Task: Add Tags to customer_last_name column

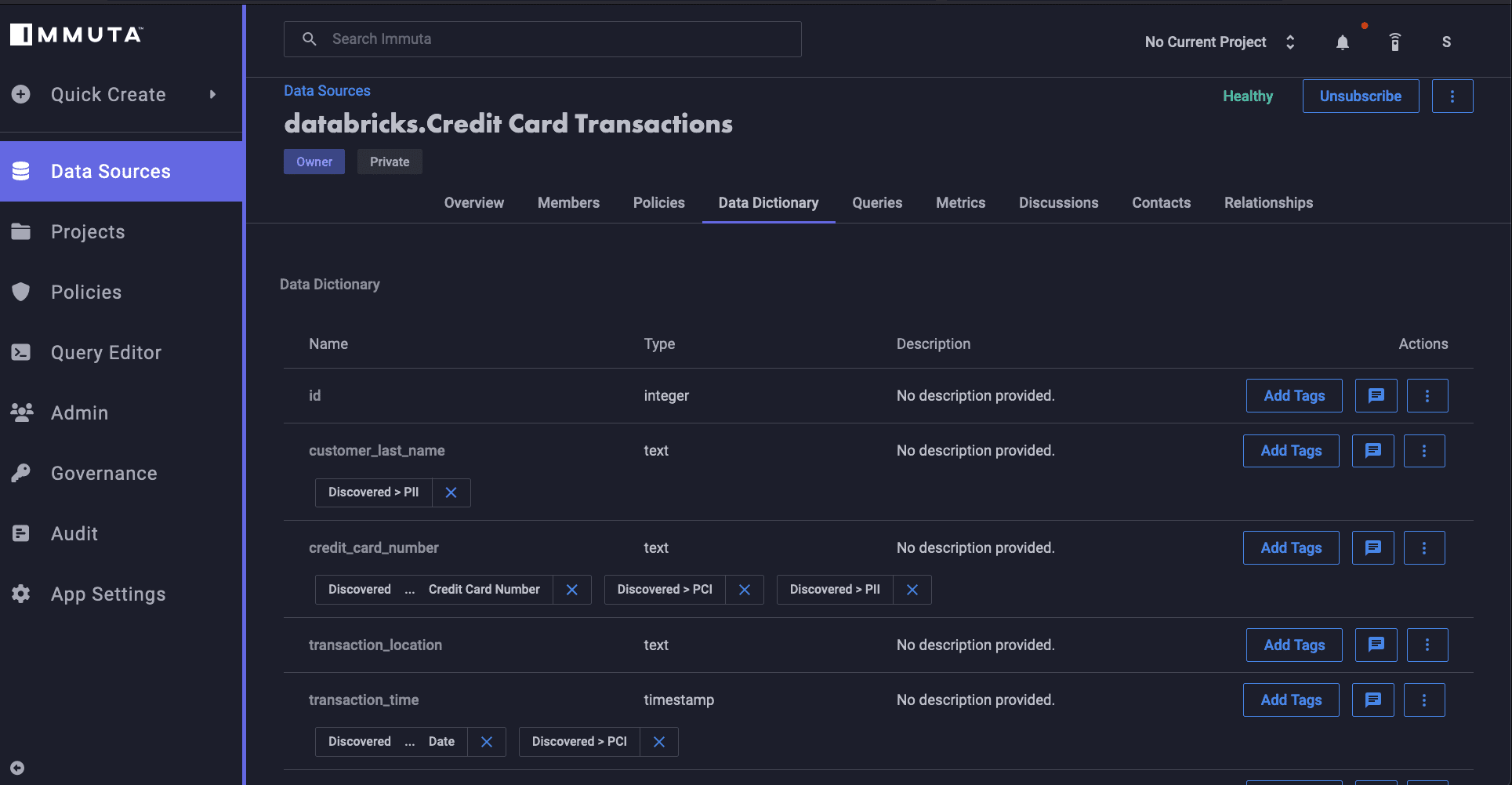Action: coord(1291,451)
